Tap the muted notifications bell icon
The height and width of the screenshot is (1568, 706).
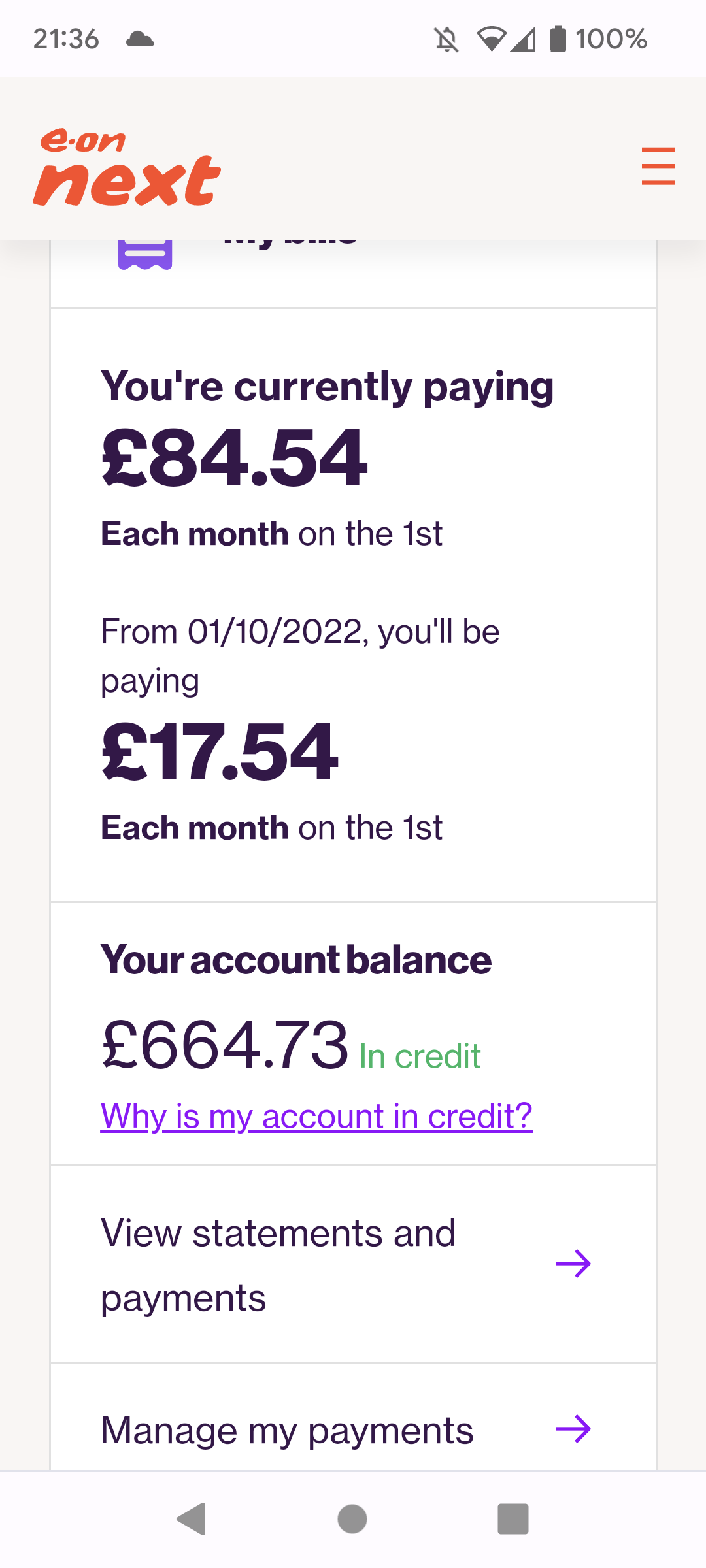pyautogui.click(x=446, y=40)
